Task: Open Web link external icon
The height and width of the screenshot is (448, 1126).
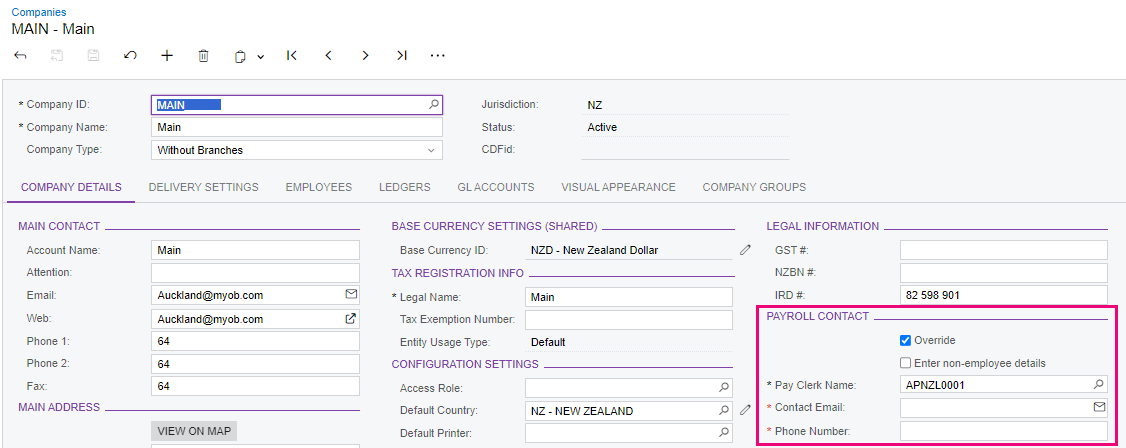Action: pos(350,319)
